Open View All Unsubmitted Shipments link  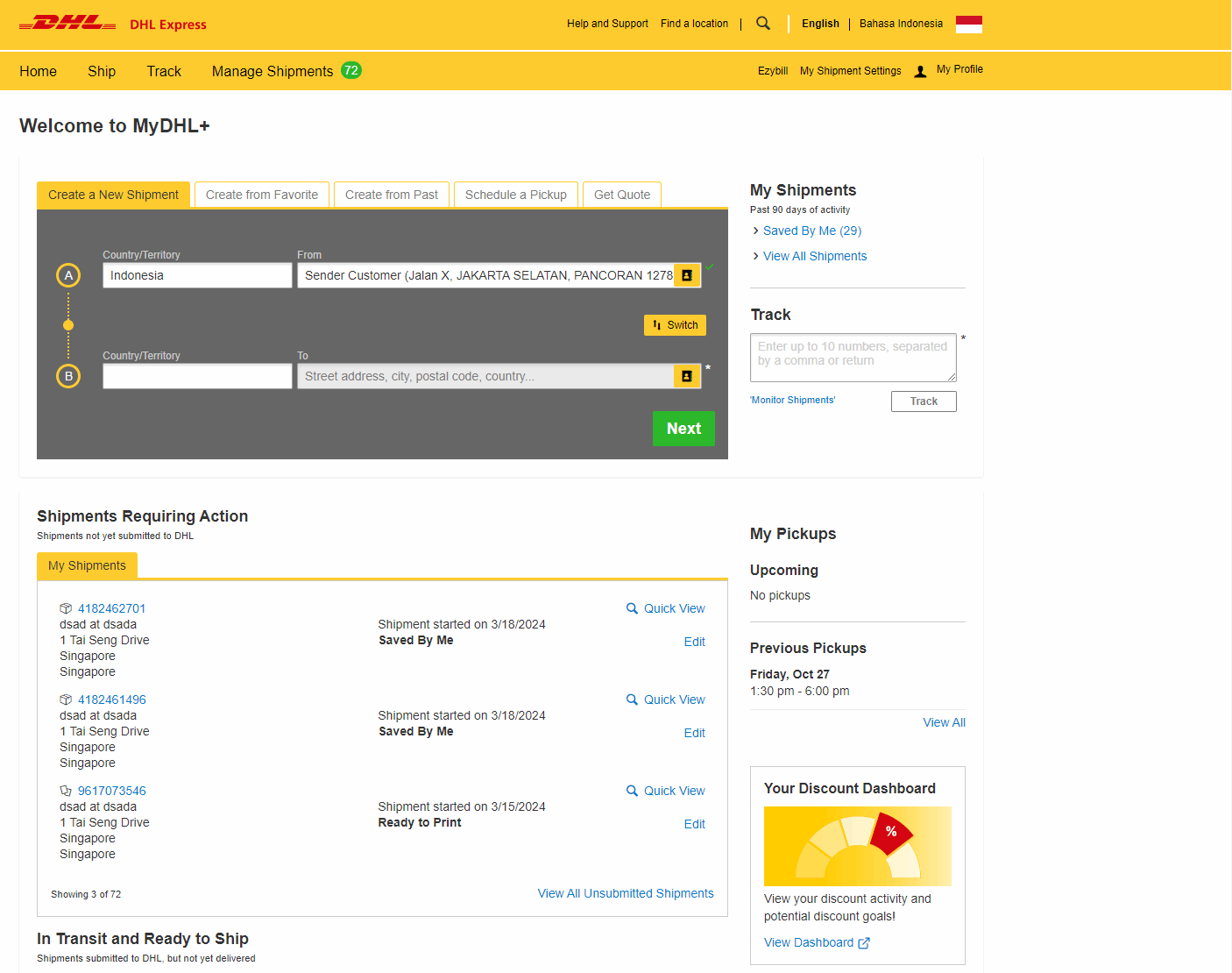coord(626,893)
